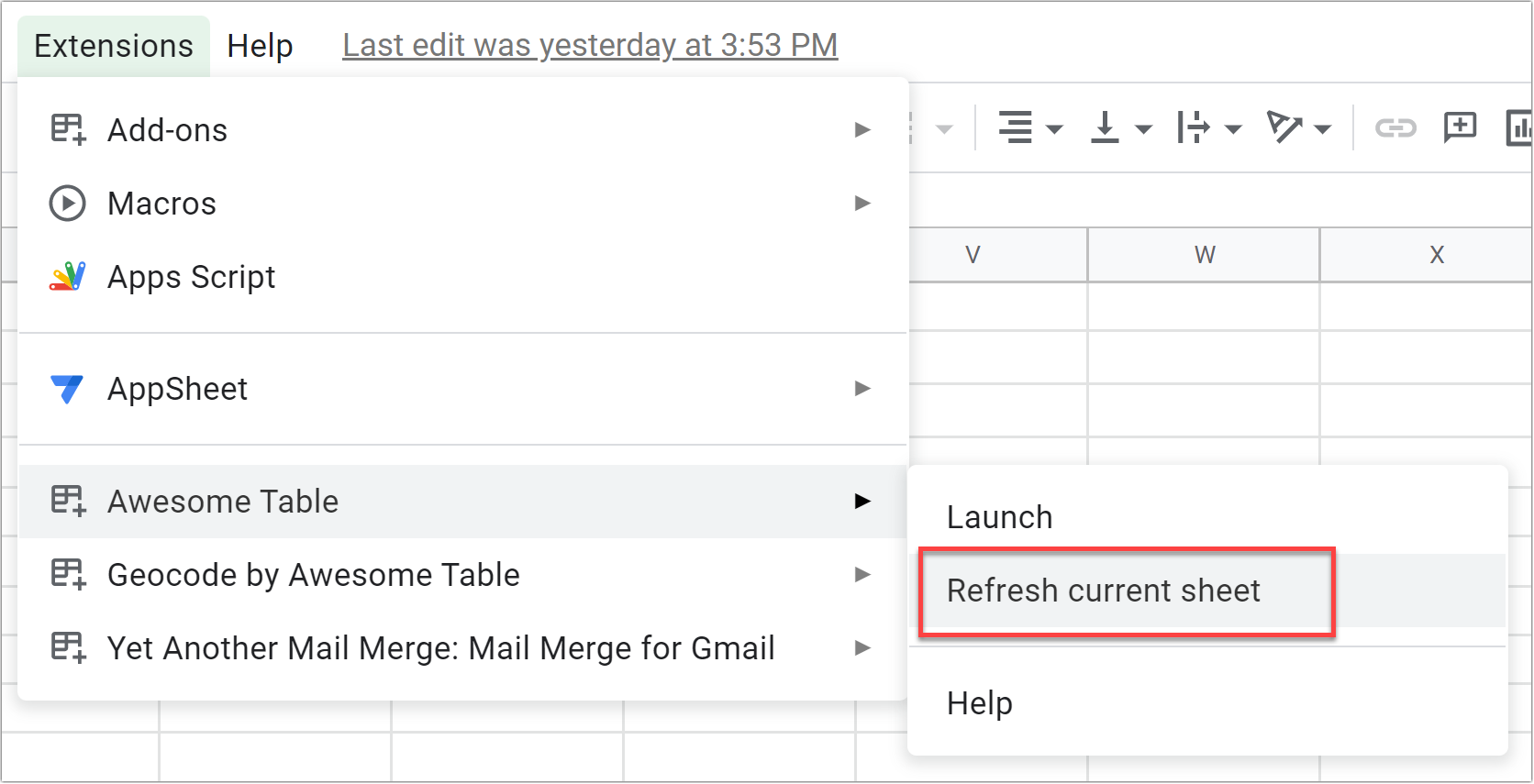Select Geocode by Awesome Table menu entry
This screenshot has width=1534, height=784.
click(x=313, y=575)
